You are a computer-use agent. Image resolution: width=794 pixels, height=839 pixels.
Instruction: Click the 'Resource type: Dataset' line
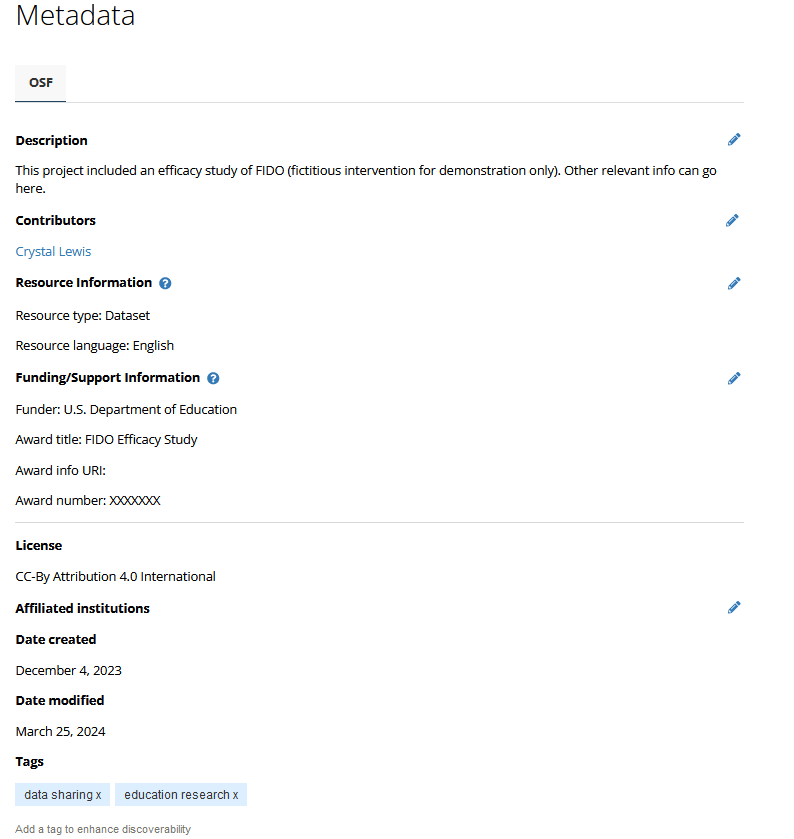click(x=83, y=315)
